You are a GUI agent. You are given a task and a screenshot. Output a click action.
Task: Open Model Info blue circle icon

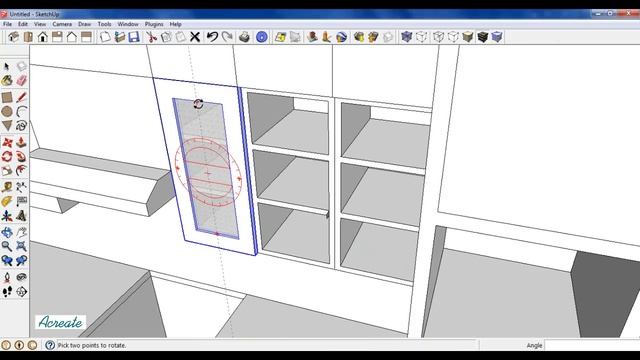point(262,37)
